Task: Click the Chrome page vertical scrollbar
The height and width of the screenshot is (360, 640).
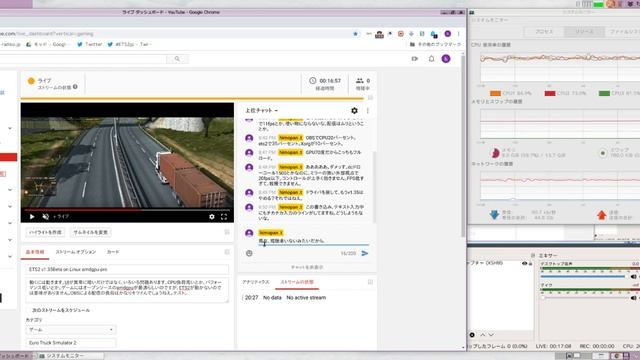Action: click(462, 146)
